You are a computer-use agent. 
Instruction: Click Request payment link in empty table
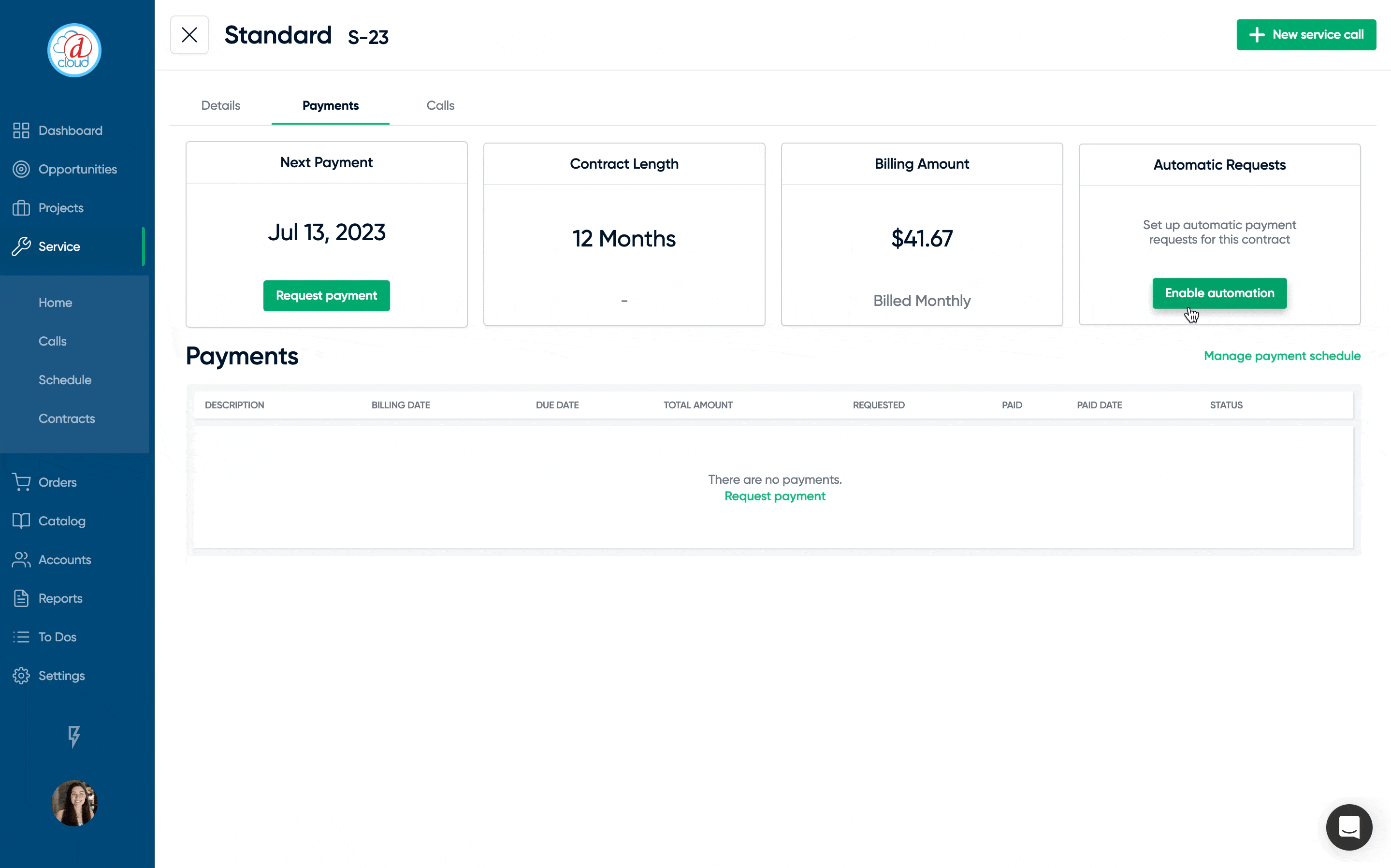774,496
